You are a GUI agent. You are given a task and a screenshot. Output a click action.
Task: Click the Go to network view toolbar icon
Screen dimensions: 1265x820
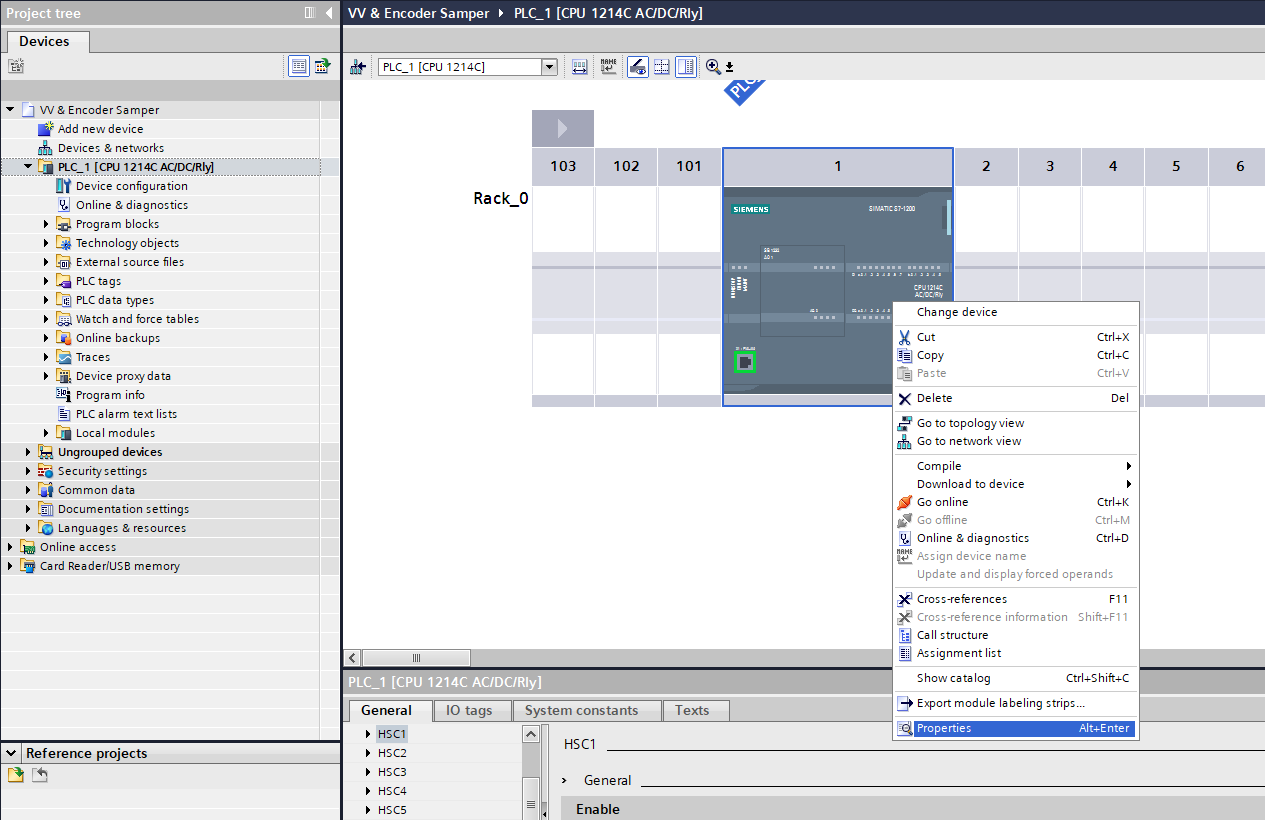point(358,67)
